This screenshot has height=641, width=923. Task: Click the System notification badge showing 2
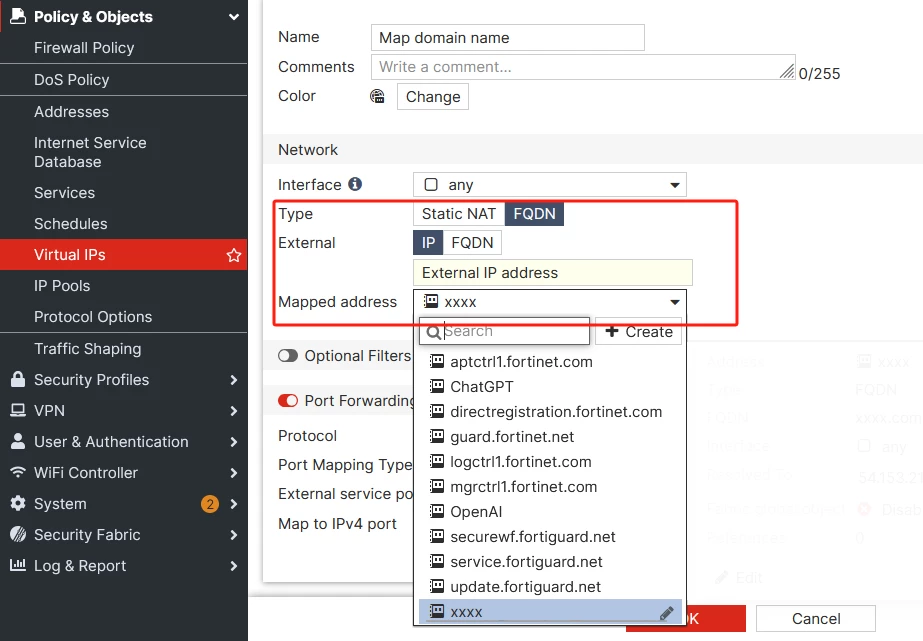pos(210,504)
